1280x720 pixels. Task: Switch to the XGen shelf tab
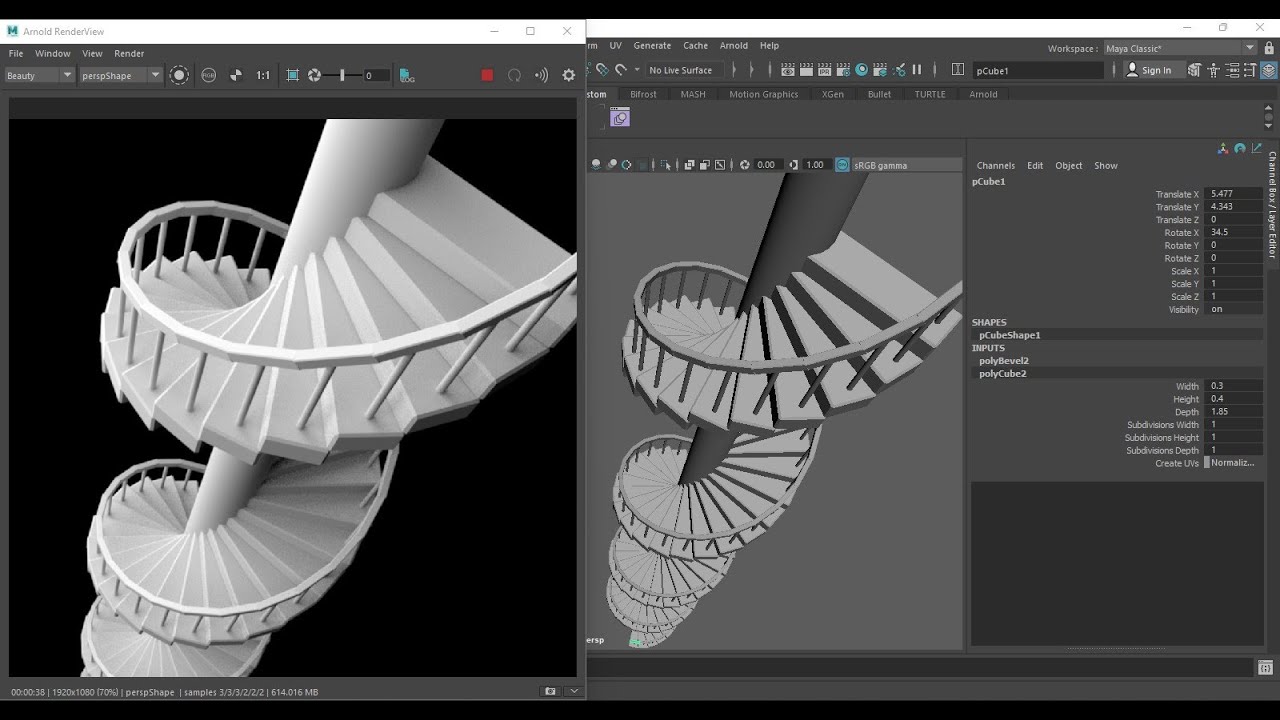[x=832, y=94]
